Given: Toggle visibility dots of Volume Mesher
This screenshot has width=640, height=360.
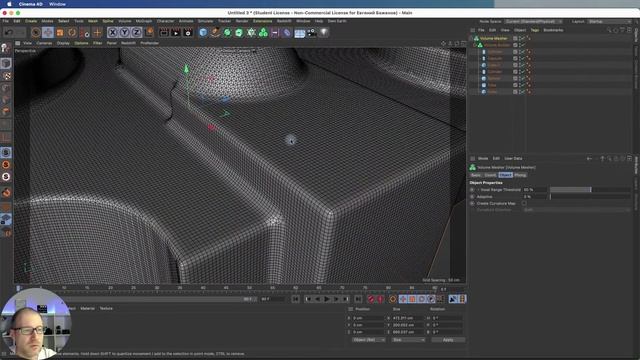Looking at the screenshot, I should (519, 38).
